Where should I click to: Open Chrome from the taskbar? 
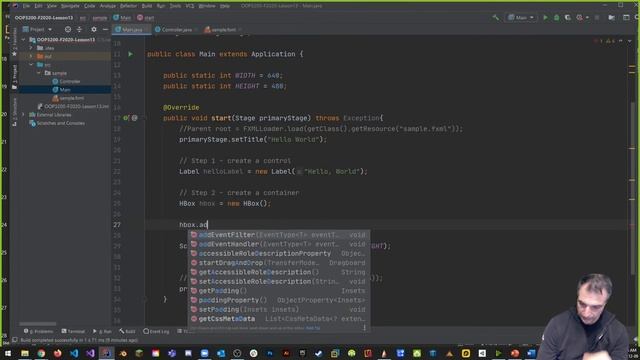41,353
